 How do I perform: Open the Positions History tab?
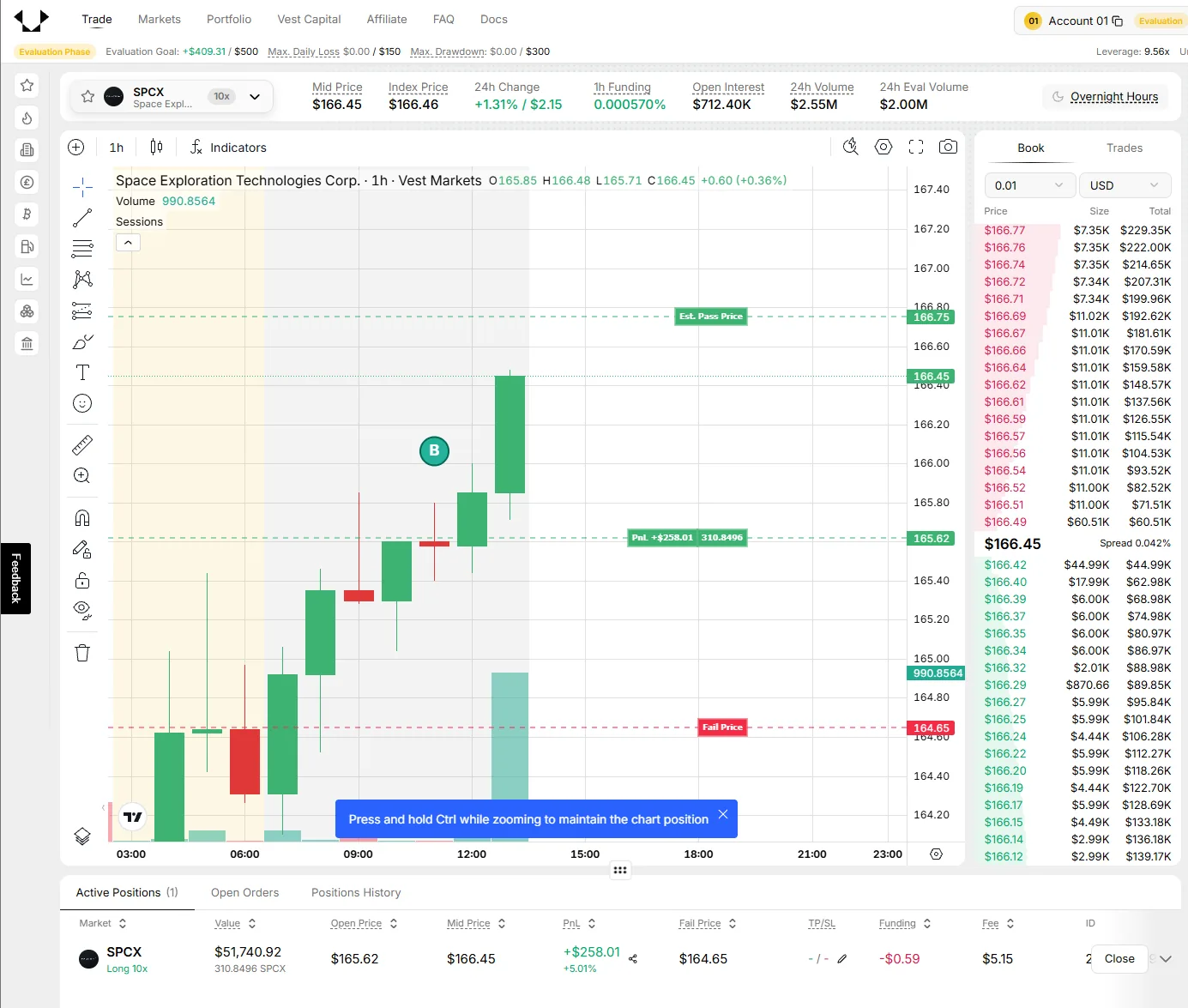click(x=356, y=892)
